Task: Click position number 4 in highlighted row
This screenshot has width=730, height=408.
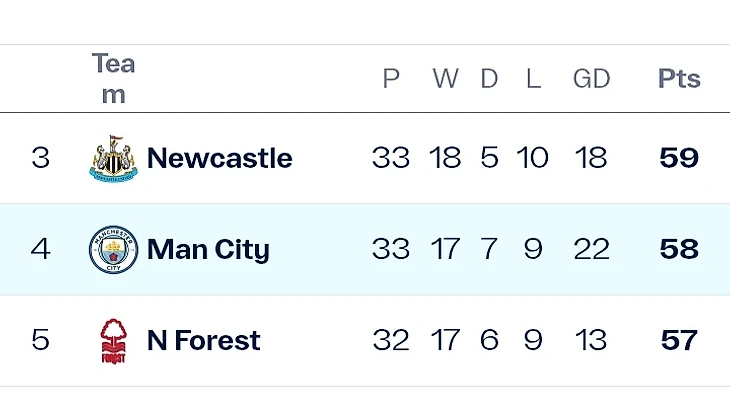Action: click(x=40, y=250)
